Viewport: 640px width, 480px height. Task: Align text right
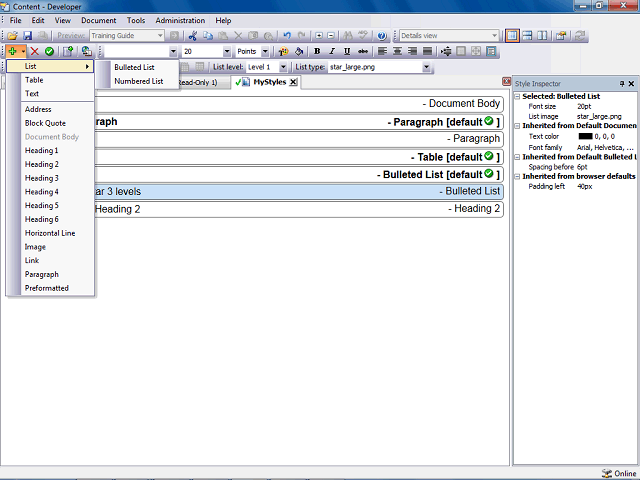(412, 51)
